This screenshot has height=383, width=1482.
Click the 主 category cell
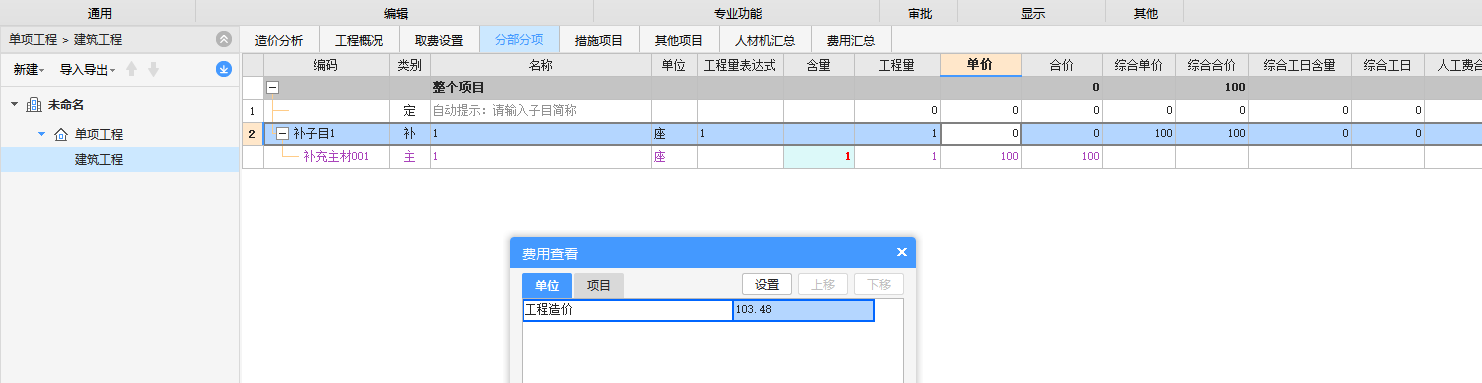point(409,156)
